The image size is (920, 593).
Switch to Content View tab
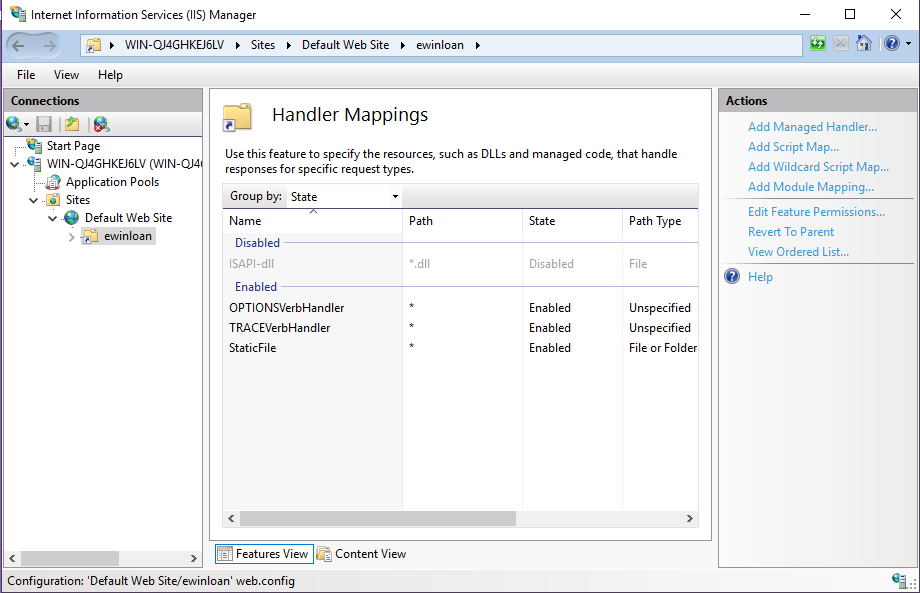point(361,554)
